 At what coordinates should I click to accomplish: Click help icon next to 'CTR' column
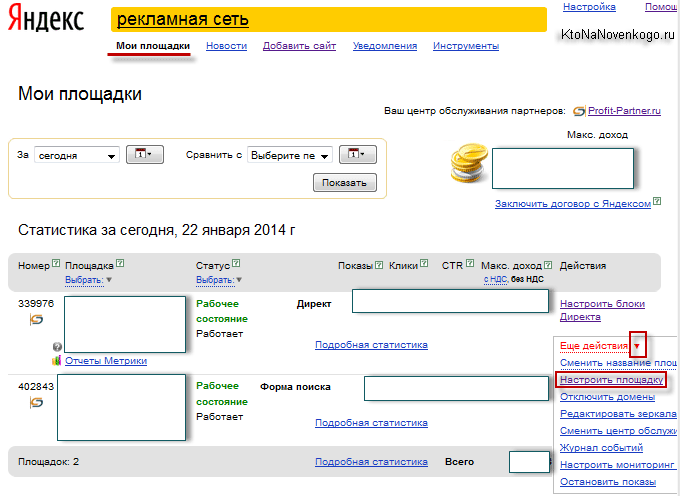[x=470, y=263]
